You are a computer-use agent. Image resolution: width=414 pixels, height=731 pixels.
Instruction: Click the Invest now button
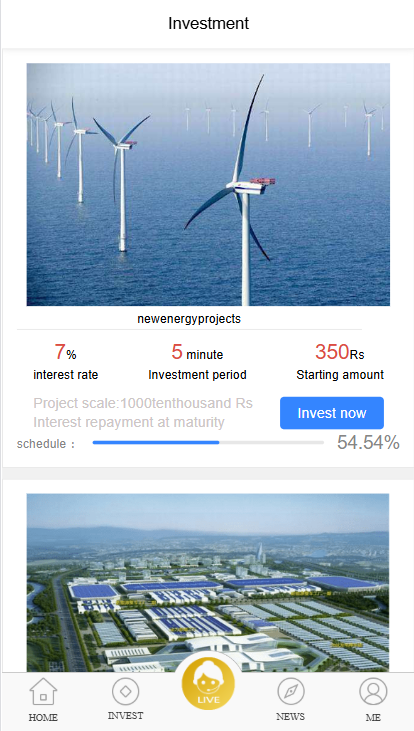point(332,413)
